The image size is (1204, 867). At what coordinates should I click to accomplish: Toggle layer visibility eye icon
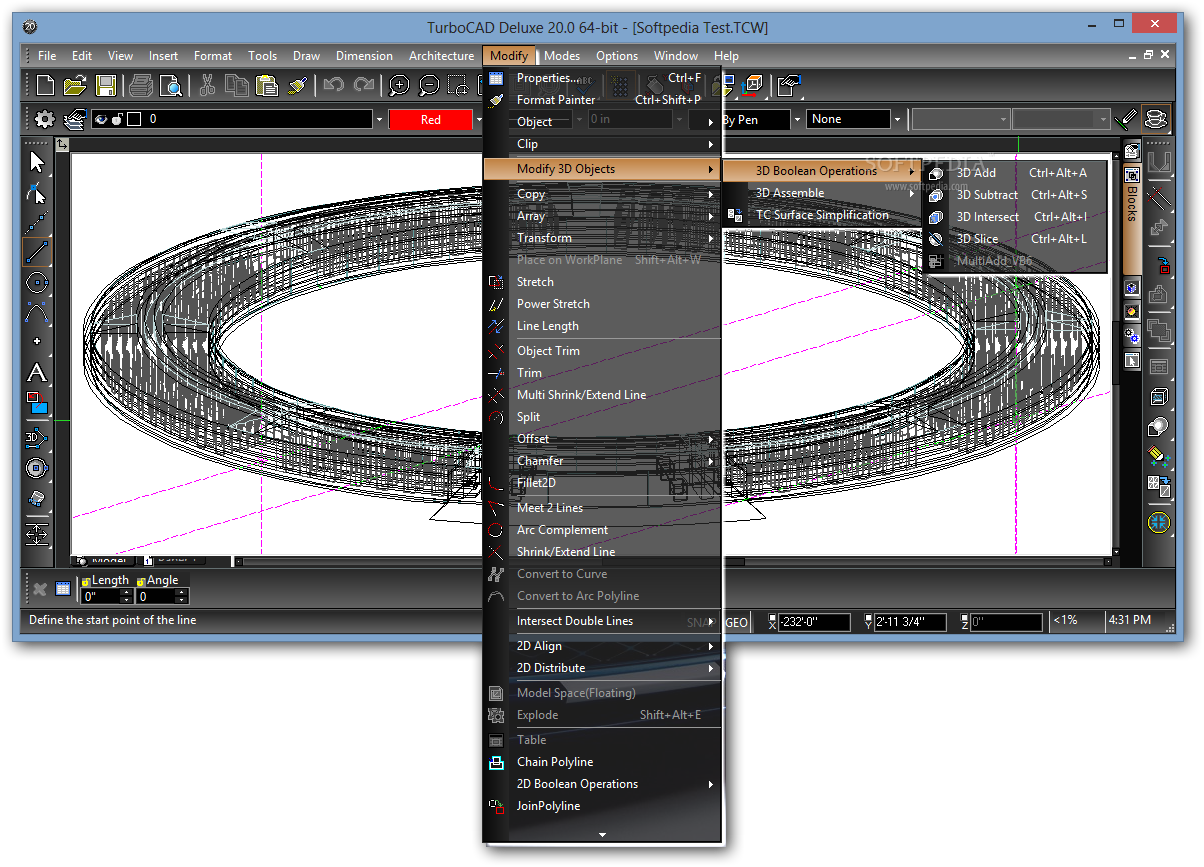click(100, 119)
